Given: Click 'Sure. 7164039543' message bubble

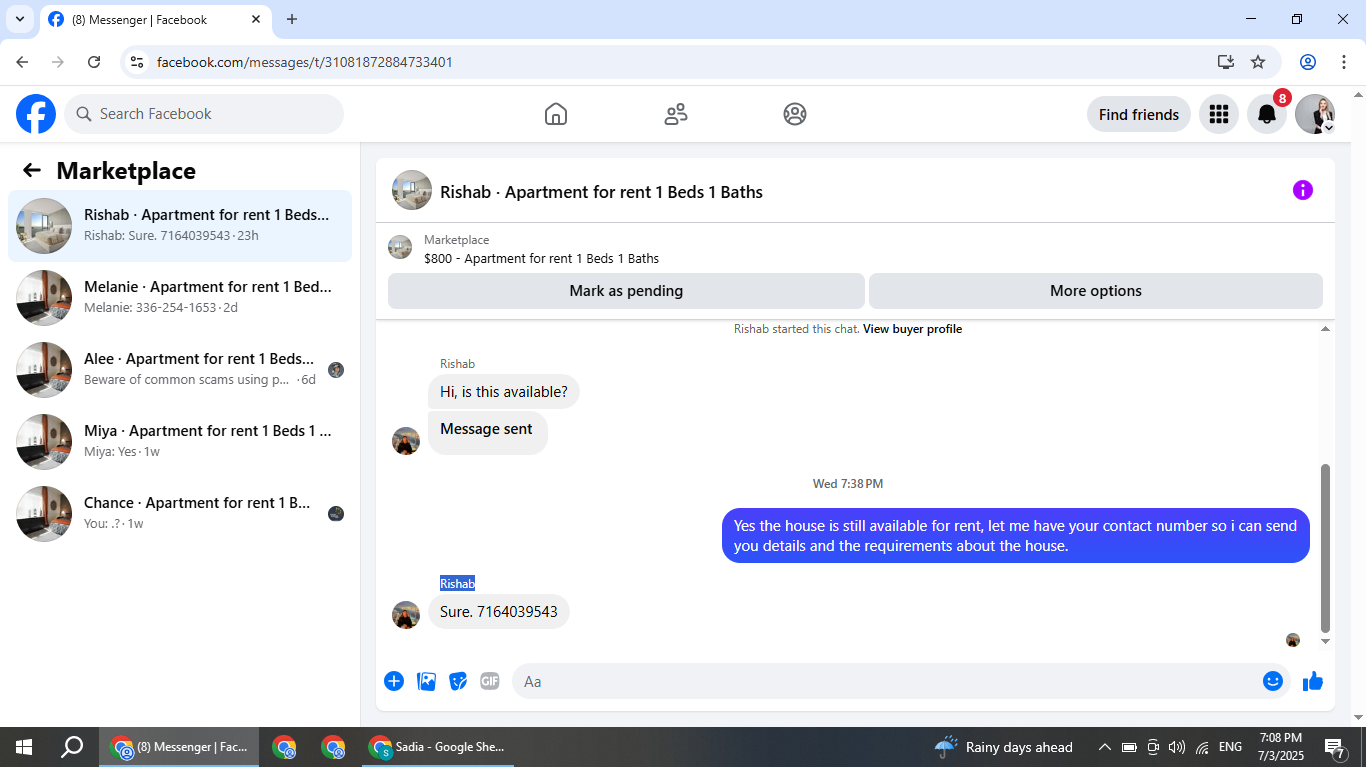Looking at the screenshot, I should (499, 611).
